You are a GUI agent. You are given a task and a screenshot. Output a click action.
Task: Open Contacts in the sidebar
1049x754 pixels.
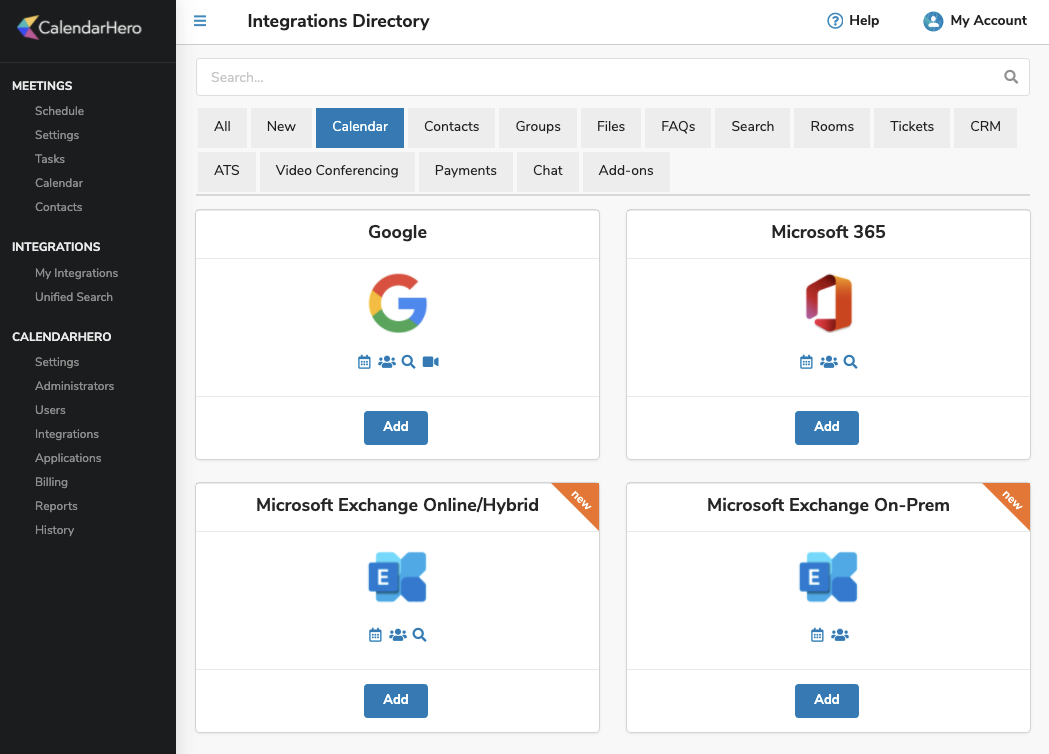tap(58, 207)
